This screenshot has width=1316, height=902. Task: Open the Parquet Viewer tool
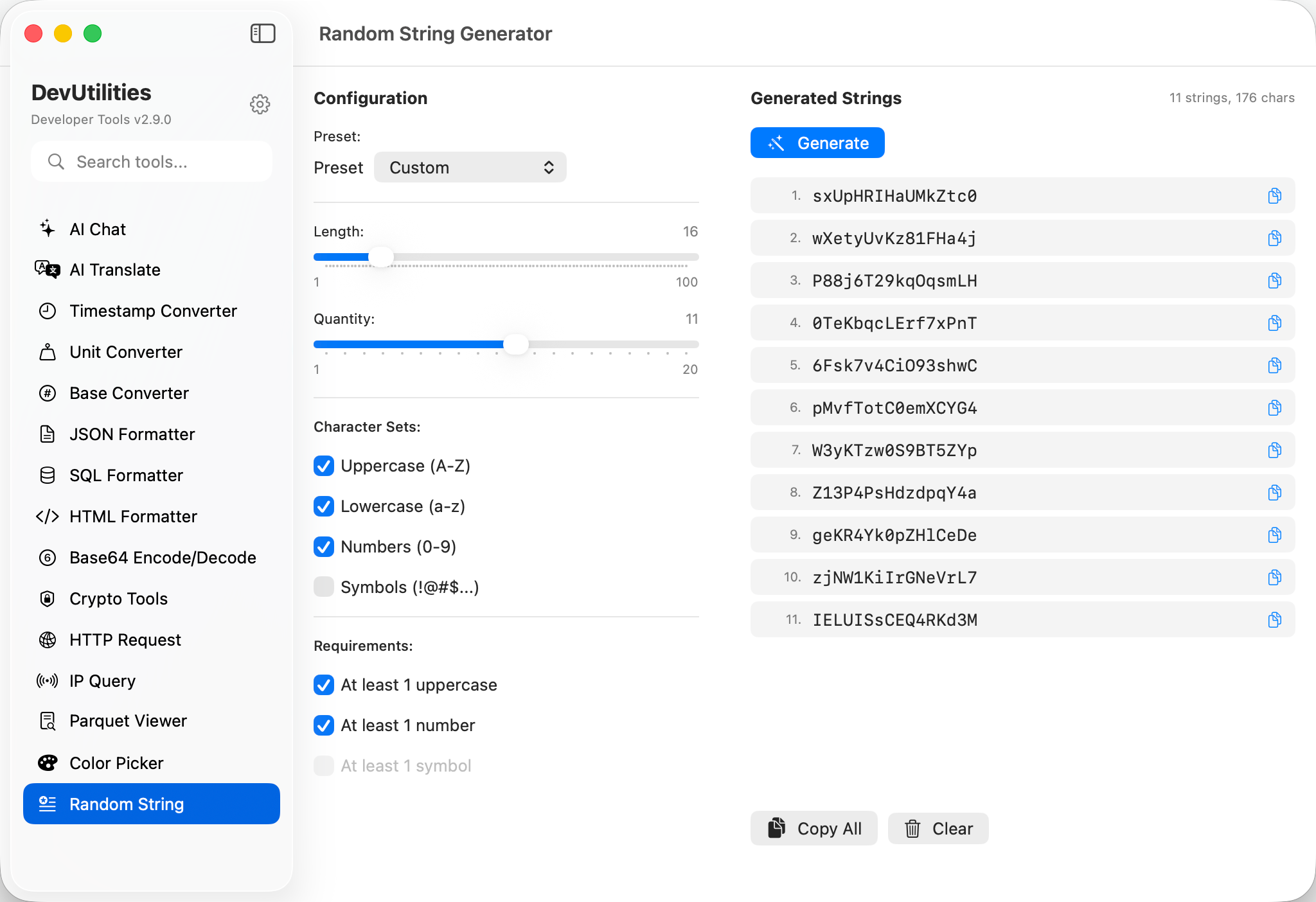click(128, 720)
